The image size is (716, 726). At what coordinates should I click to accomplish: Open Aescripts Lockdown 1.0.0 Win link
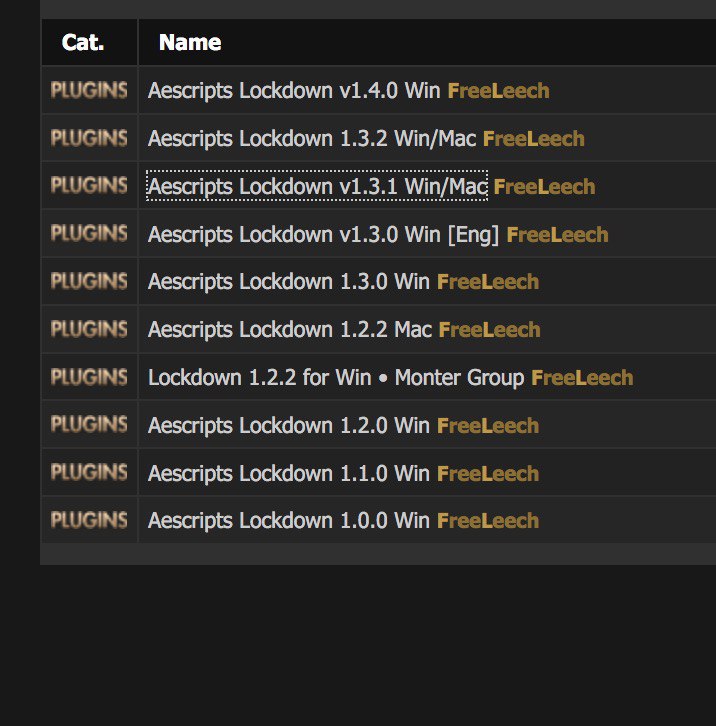pyautogui.click(x=289, y=520)
